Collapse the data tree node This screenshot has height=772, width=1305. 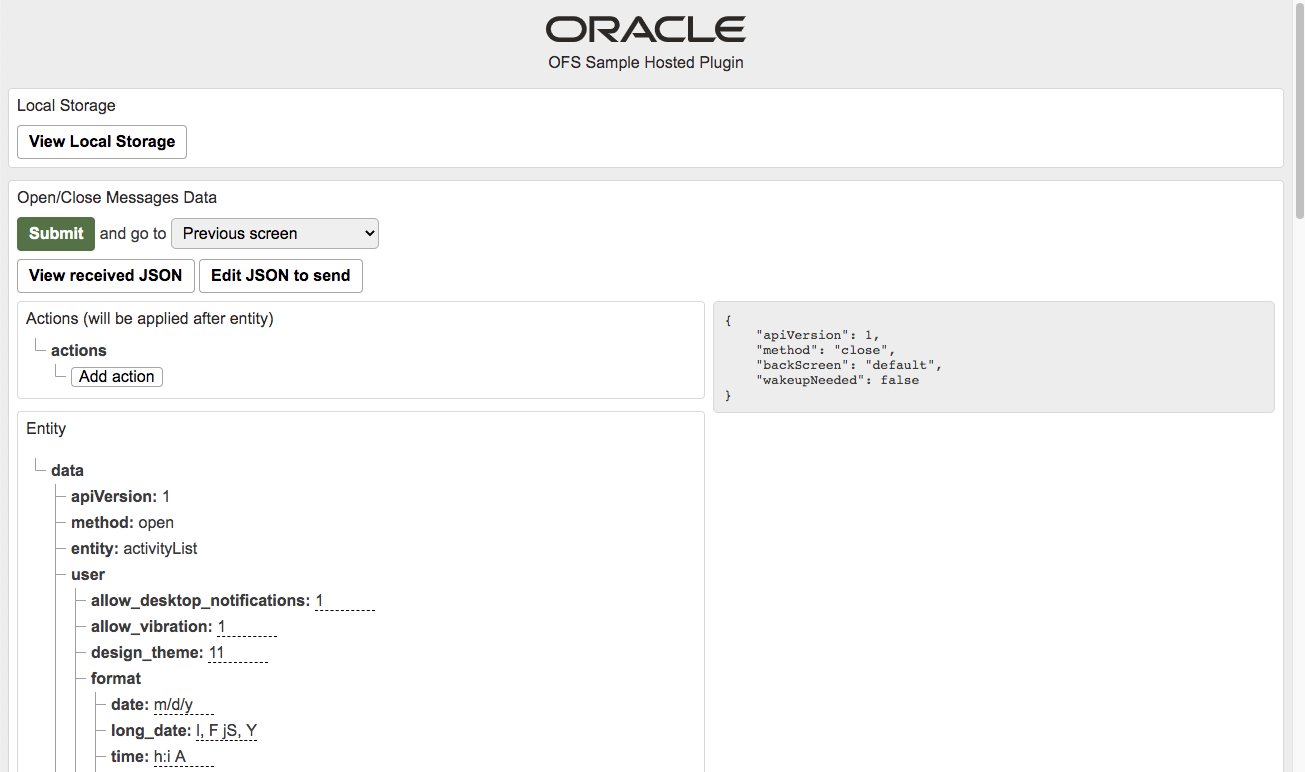click(67, 470)
